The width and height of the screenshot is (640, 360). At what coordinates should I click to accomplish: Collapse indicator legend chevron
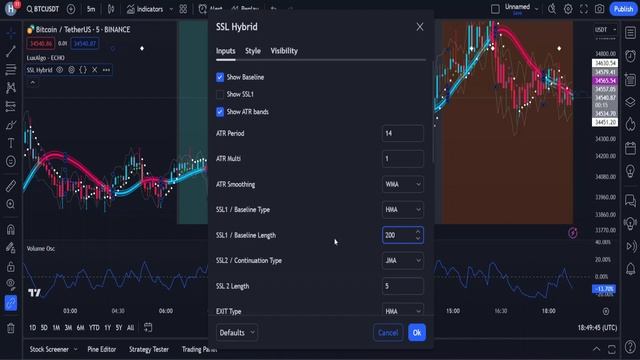pos(33,83)
